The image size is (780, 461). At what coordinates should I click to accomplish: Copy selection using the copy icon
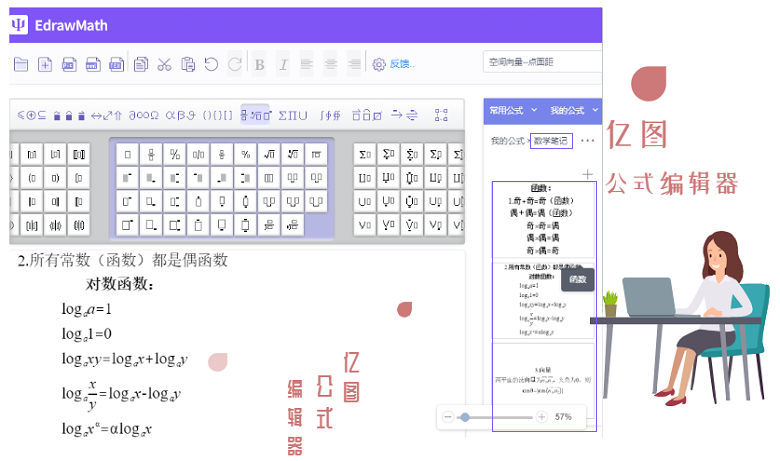tap(141, 64)
